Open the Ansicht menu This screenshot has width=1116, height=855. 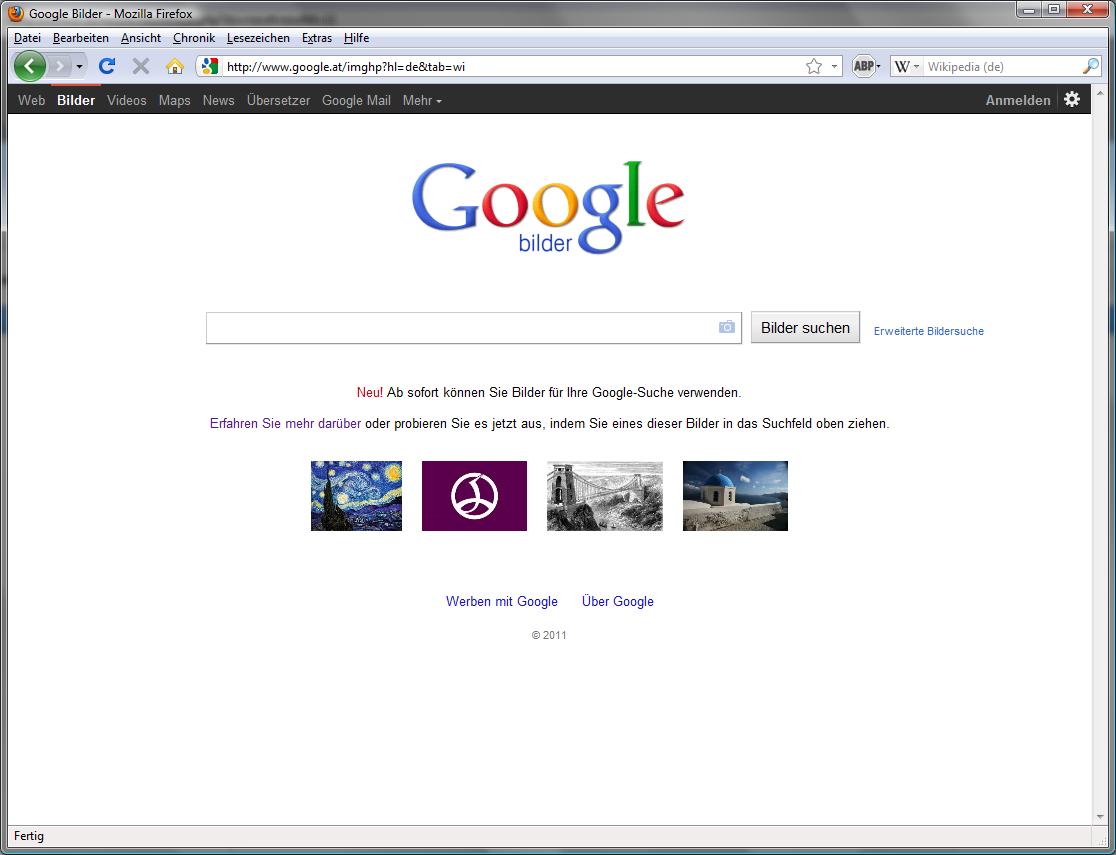pyautogui.click(x=141, y=38)
